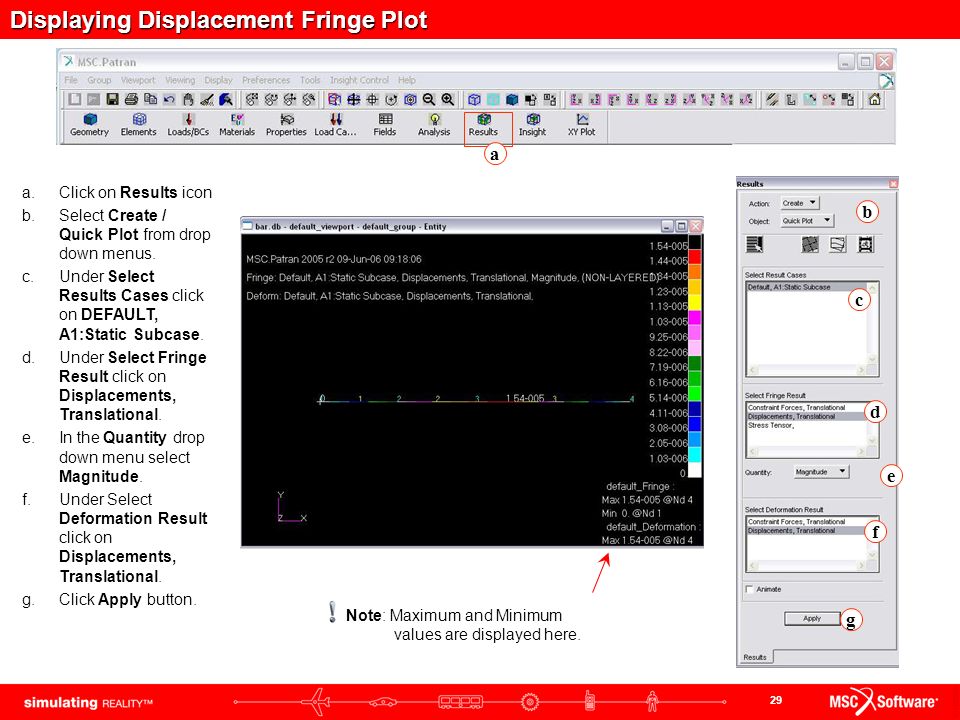Viewport: 960px width, 720px height.
Task: Click the Apply button
Action: (812, 618)
